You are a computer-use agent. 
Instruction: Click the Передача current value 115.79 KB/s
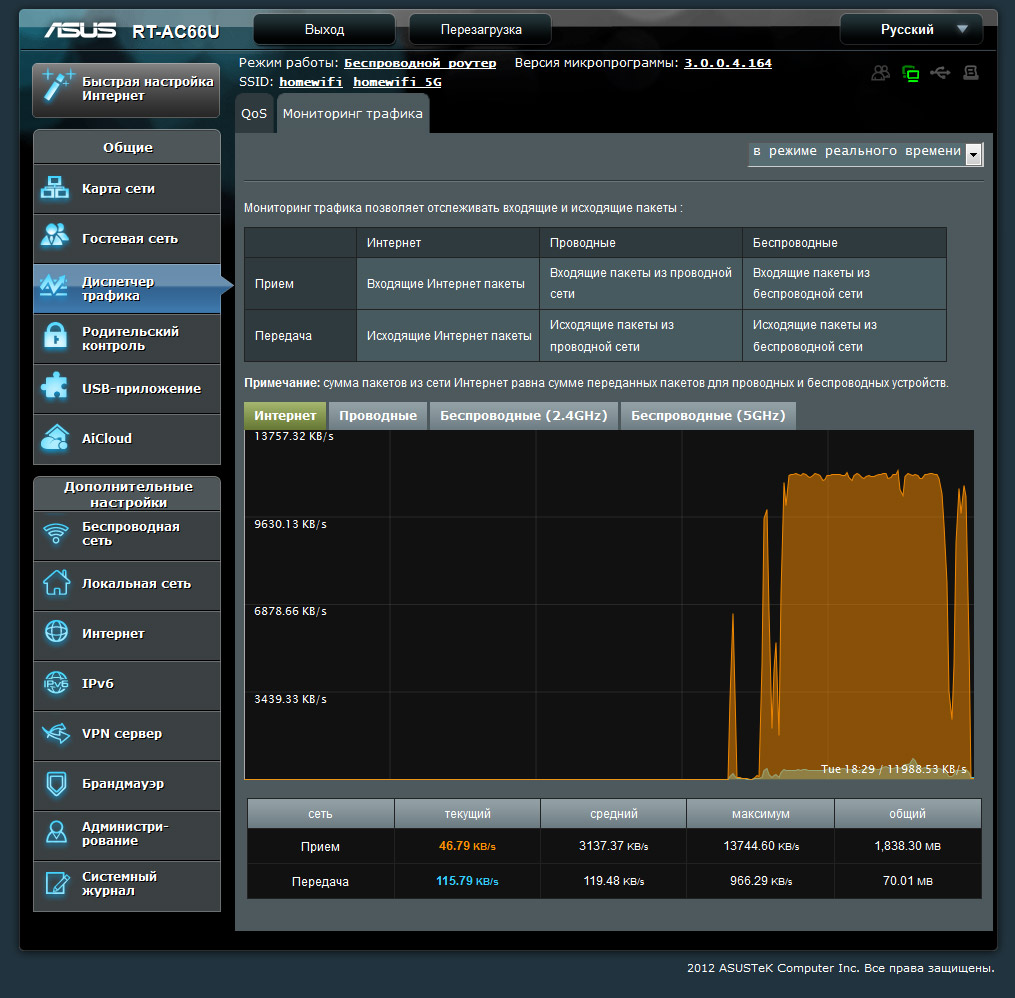coord(467,881)
